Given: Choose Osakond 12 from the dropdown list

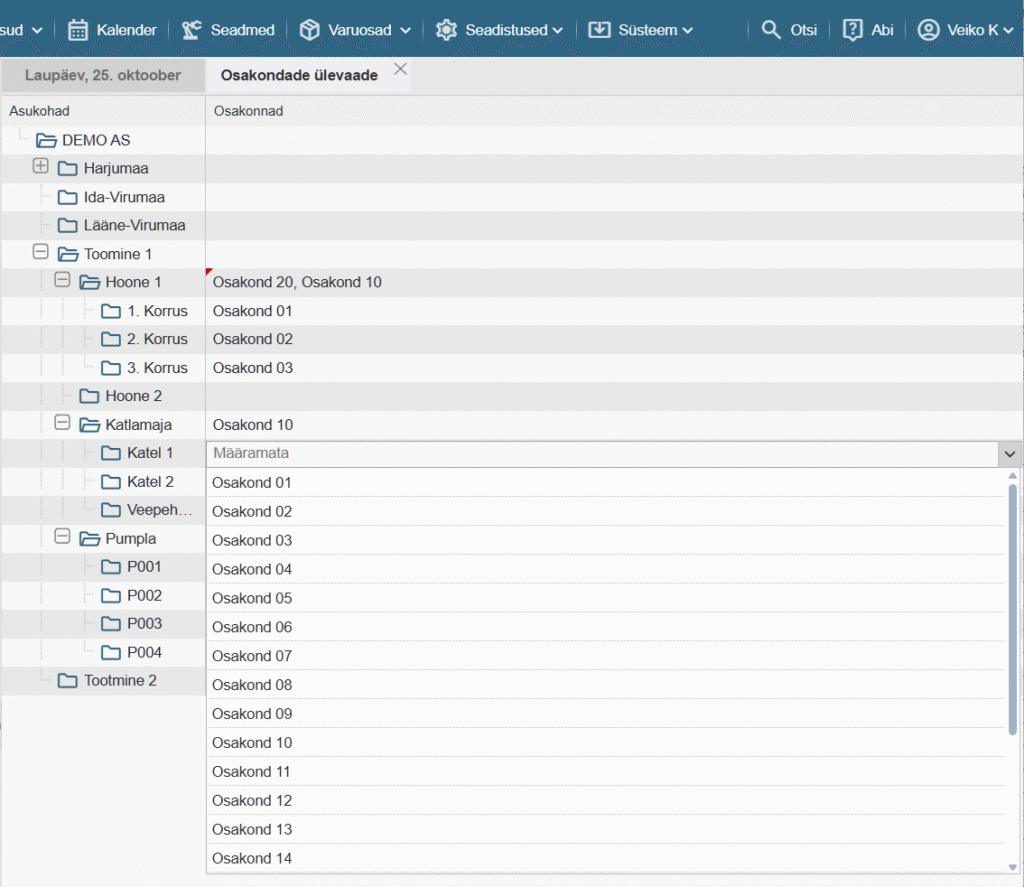Looking at the screenshot, I should click(x=252, y=800).
